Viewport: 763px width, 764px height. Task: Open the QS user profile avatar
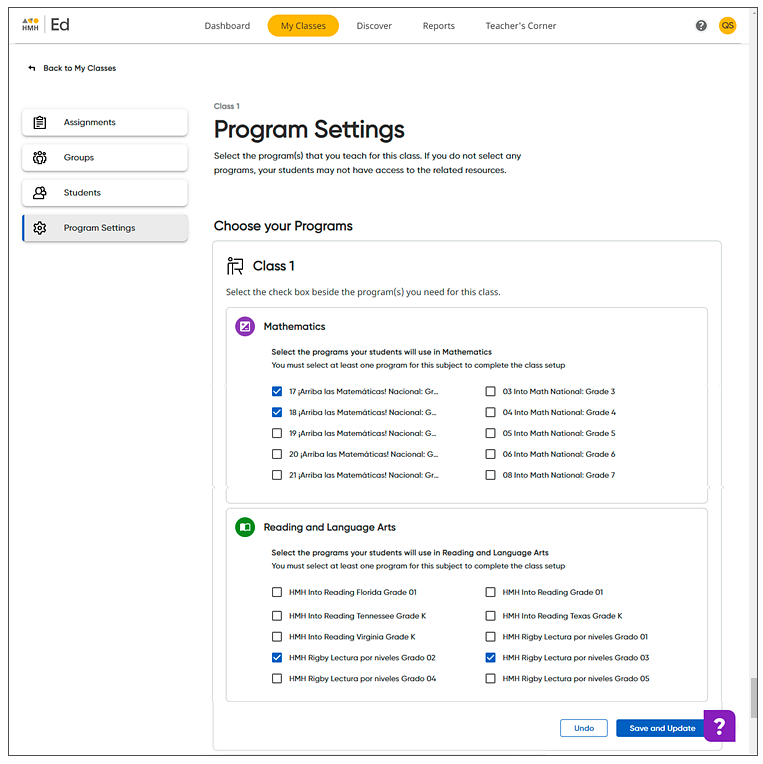pyautogui.click(x=727, y=26)
